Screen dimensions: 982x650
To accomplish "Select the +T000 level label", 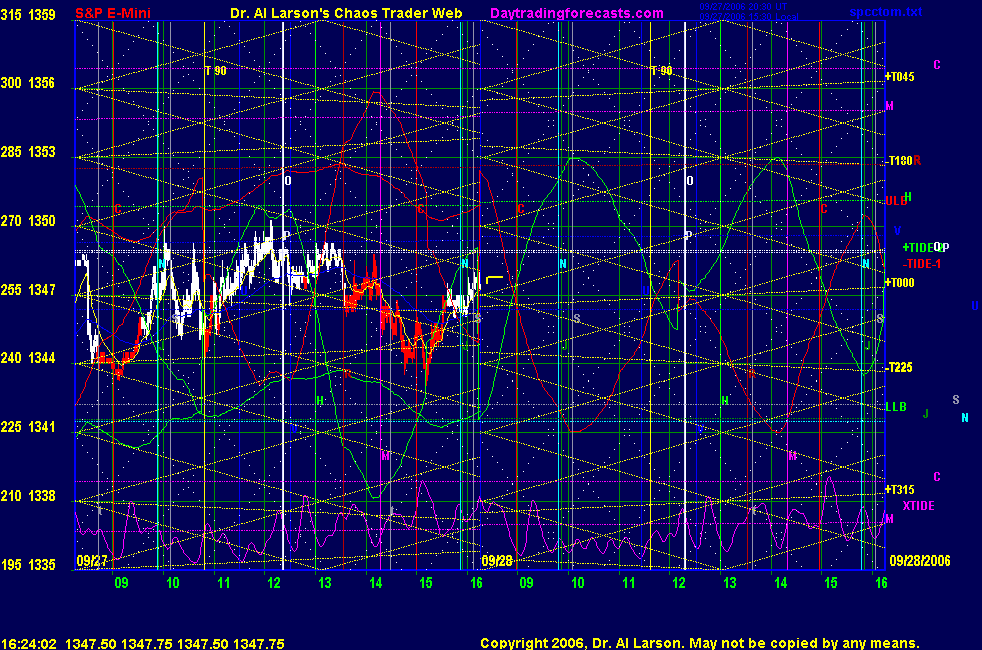I will (x=900, y=283).
